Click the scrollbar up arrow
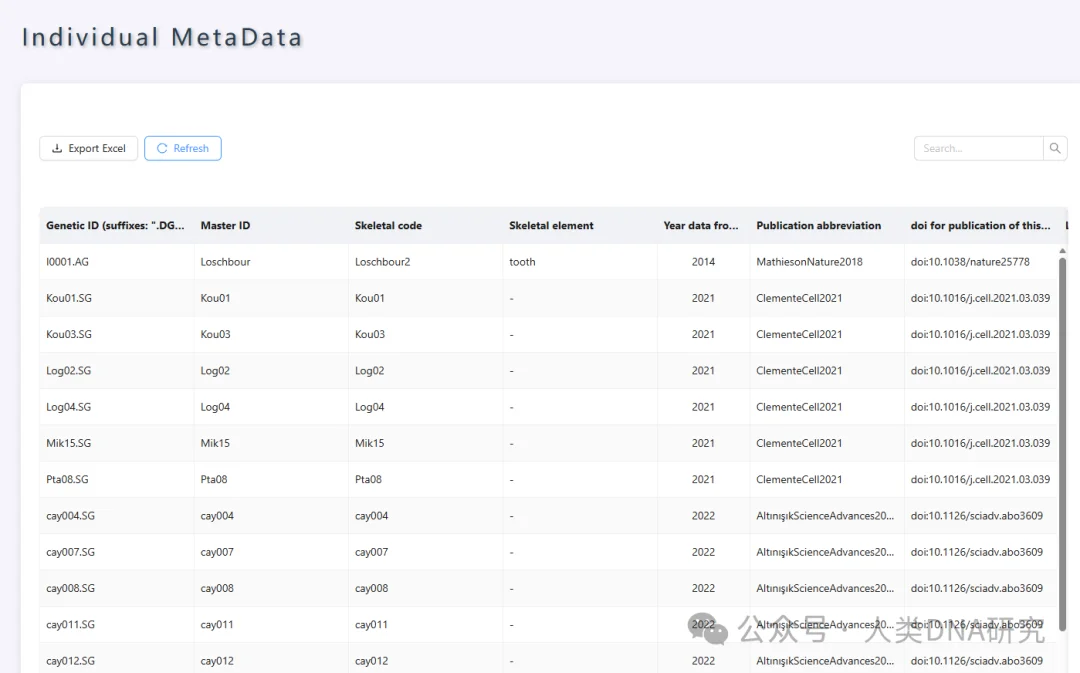The height and width of the screenshot is (673, 1080). click(1062, 251)
